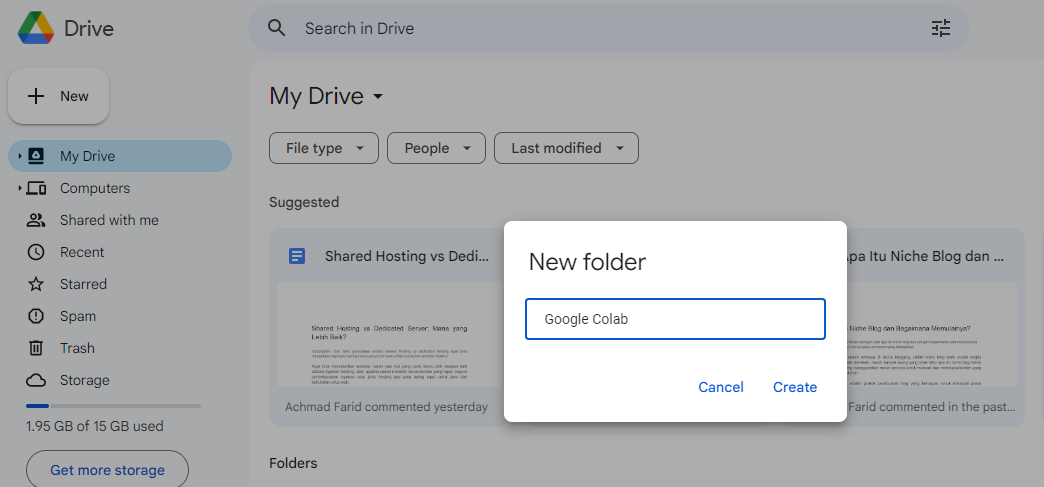The width and height of the screenshot is (1044, 487).
Task: Open Storage section
Action: coord(85,380)
